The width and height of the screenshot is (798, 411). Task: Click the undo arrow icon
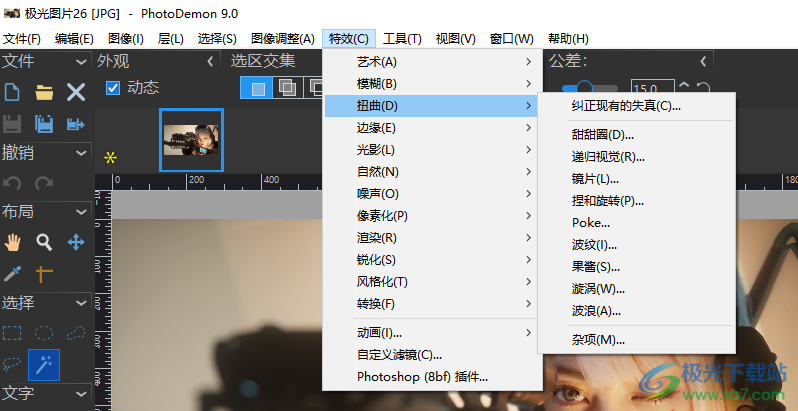12,183
